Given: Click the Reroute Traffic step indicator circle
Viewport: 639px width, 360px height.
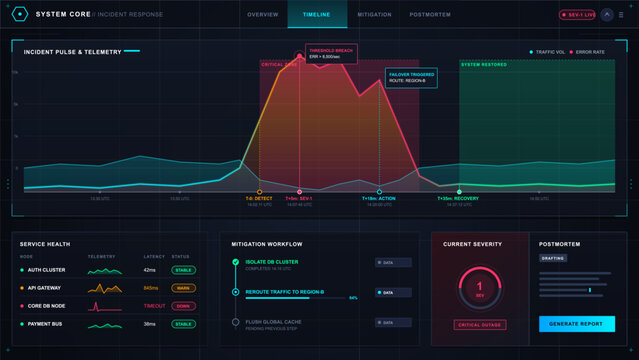Looking at the screenshot, I should click(x=236, y=292).
